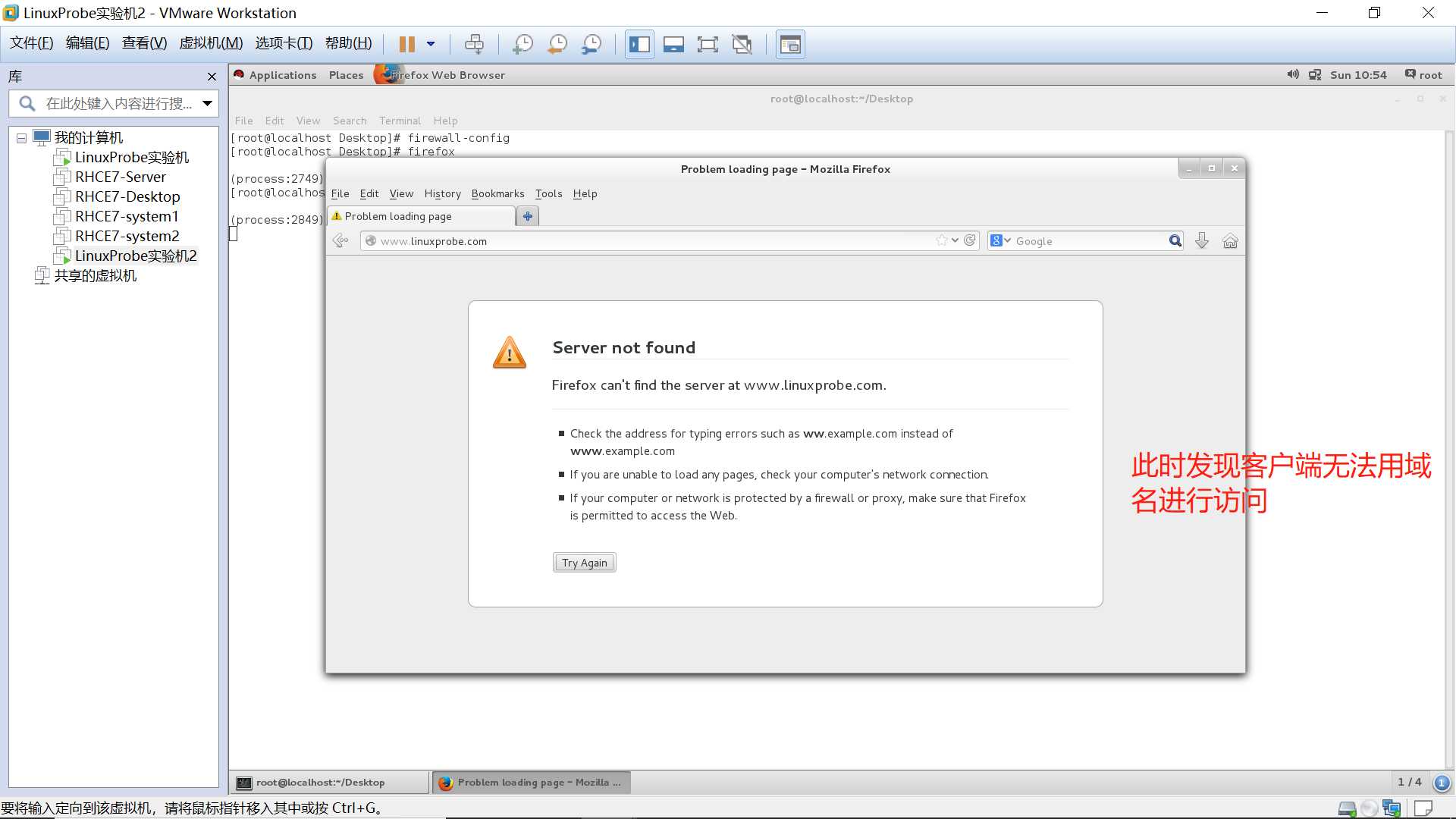The width and height of the screenshot is (1456, 819).
Task: Open new tab with plus button
Action: (x=528, y=216)
